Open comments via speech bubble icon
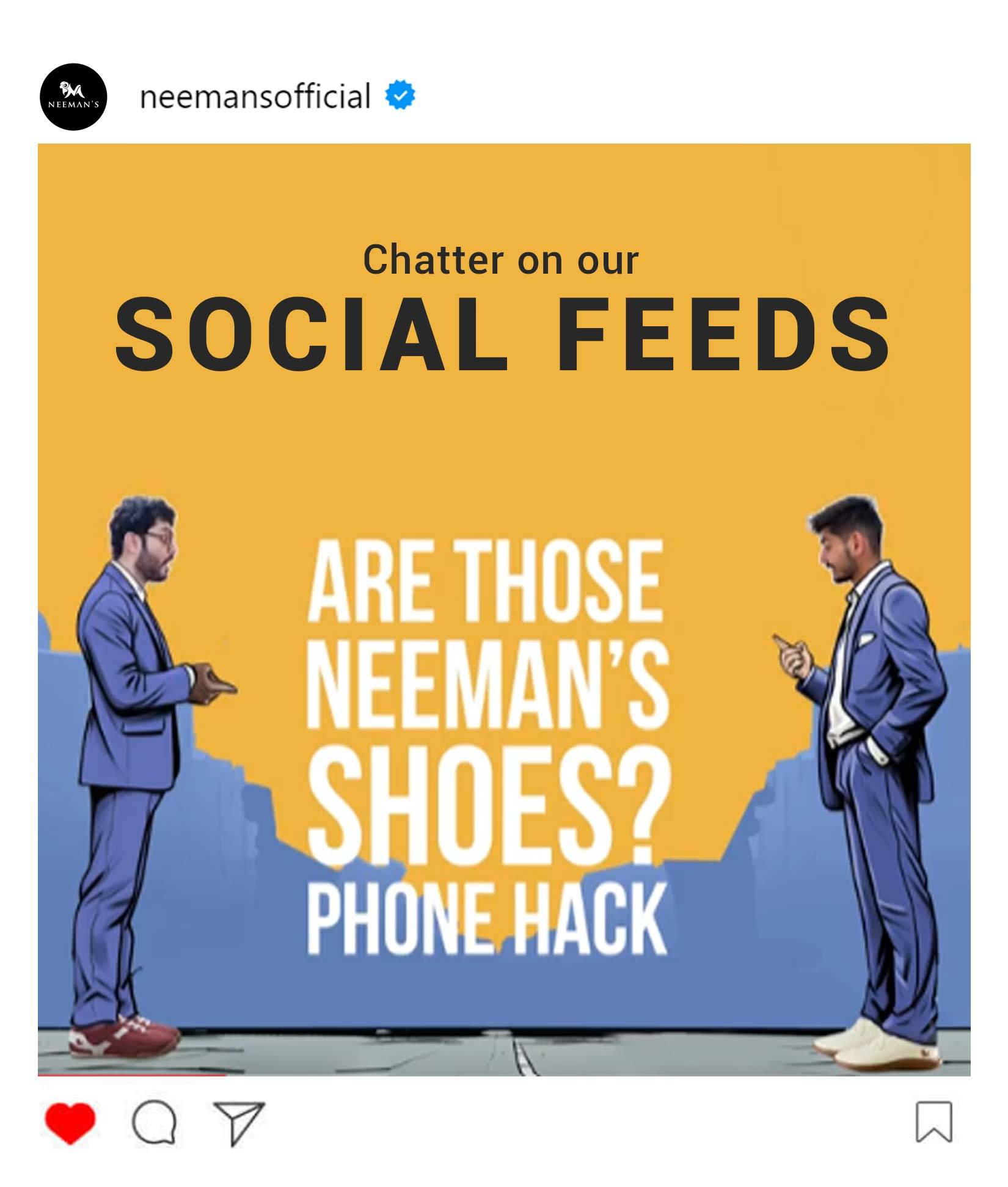 pyautogui.click(x=155, y=1123)
